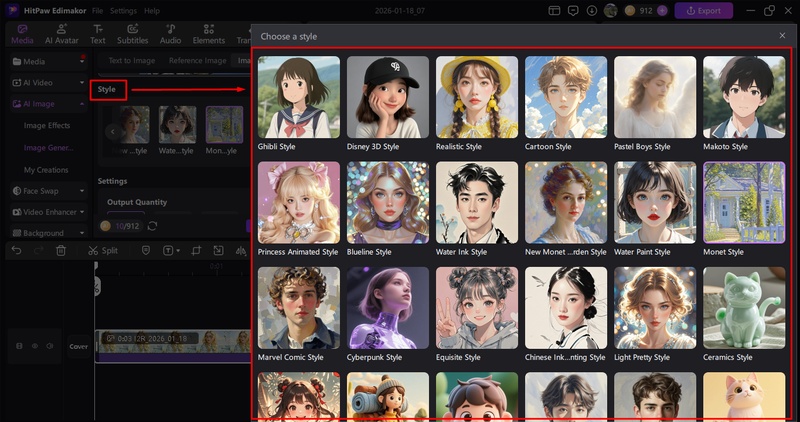800x422 pixels.
Task: Click the 10/912 coin cost indicator
Action: [x=121, y=226]
